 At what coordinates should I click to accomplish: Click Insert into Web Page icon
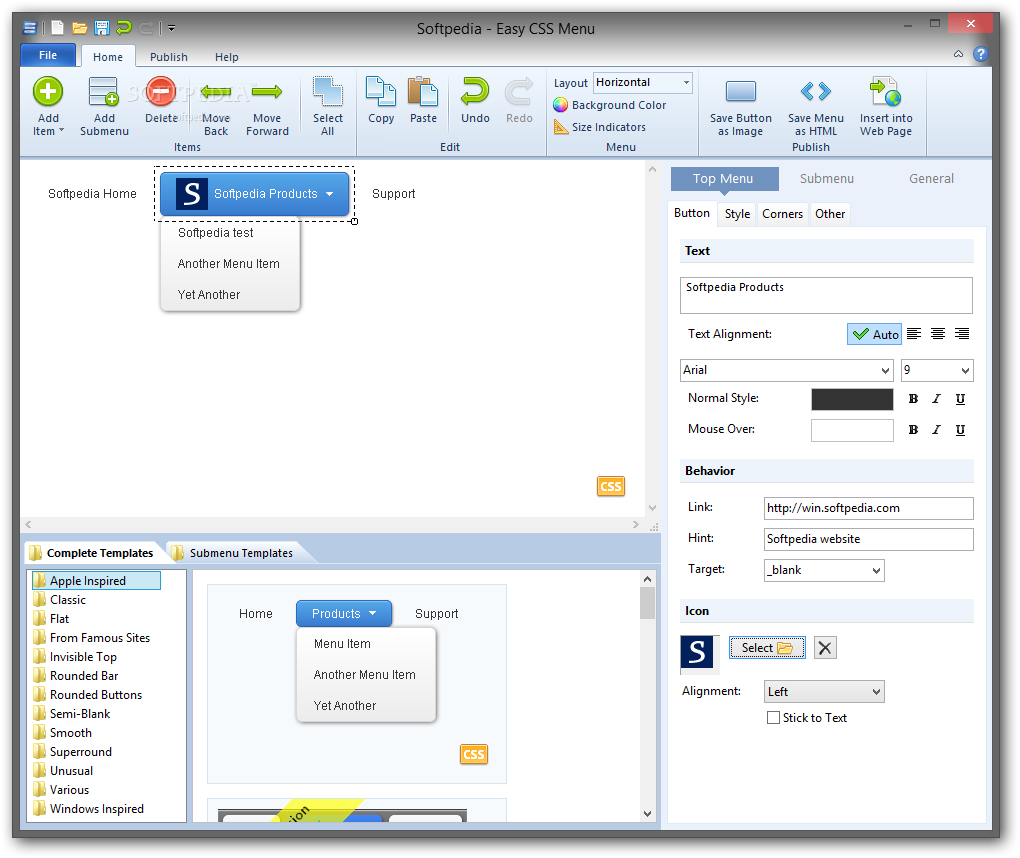(885, 91)
